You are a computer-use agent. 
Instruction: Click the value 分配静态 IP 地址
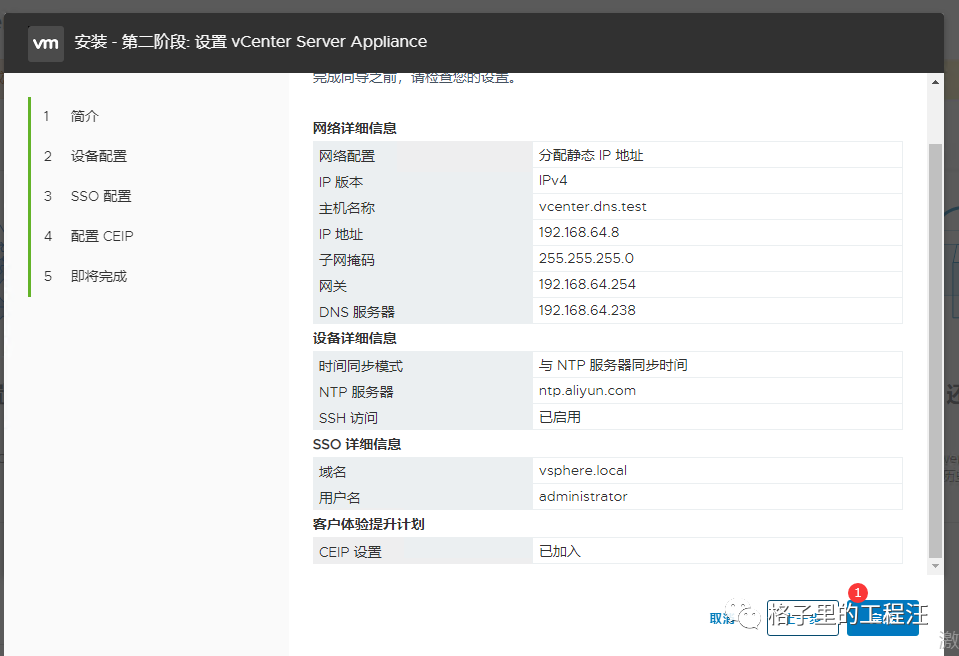pos(591,155)
